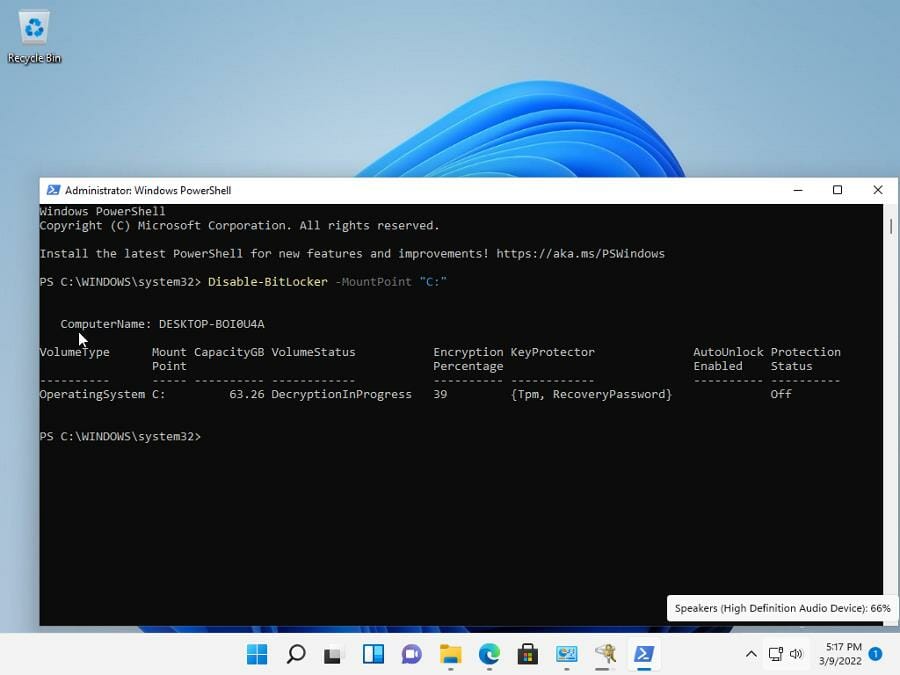The image size is (900, 675).
Task: Launch Microsoft Edge from taskbar
Action: tap(489, 654)
